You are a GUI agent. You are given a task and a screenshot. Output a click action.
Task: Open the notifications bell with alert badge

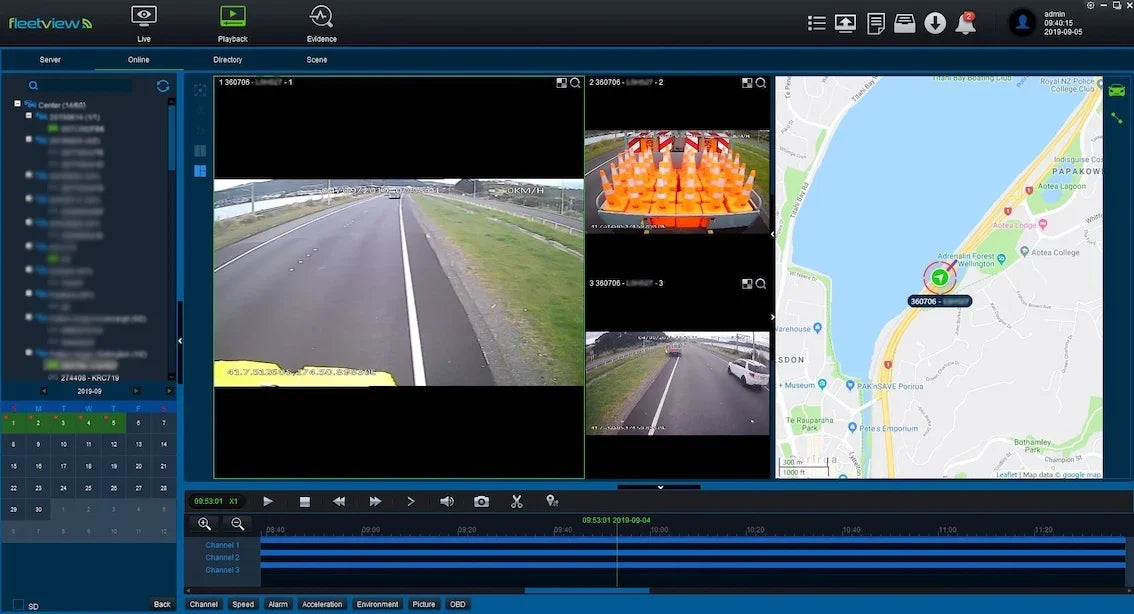(x=966, y=21)
